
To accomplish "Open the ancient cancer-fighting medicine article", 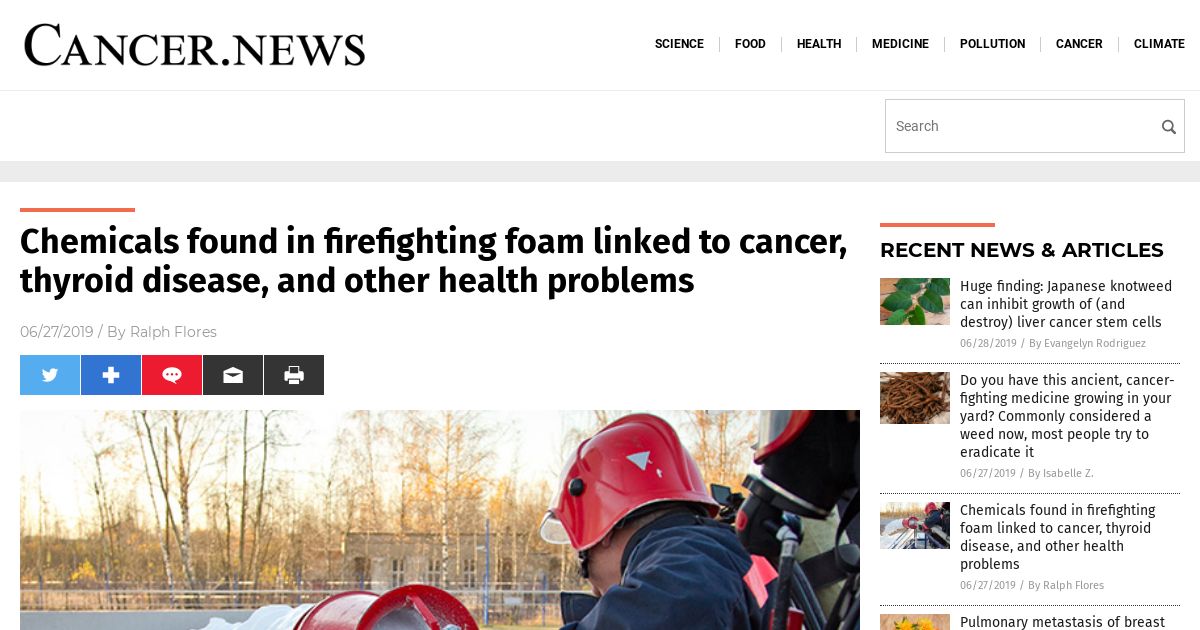I will pyautogui.click(x=1067, y=416).
